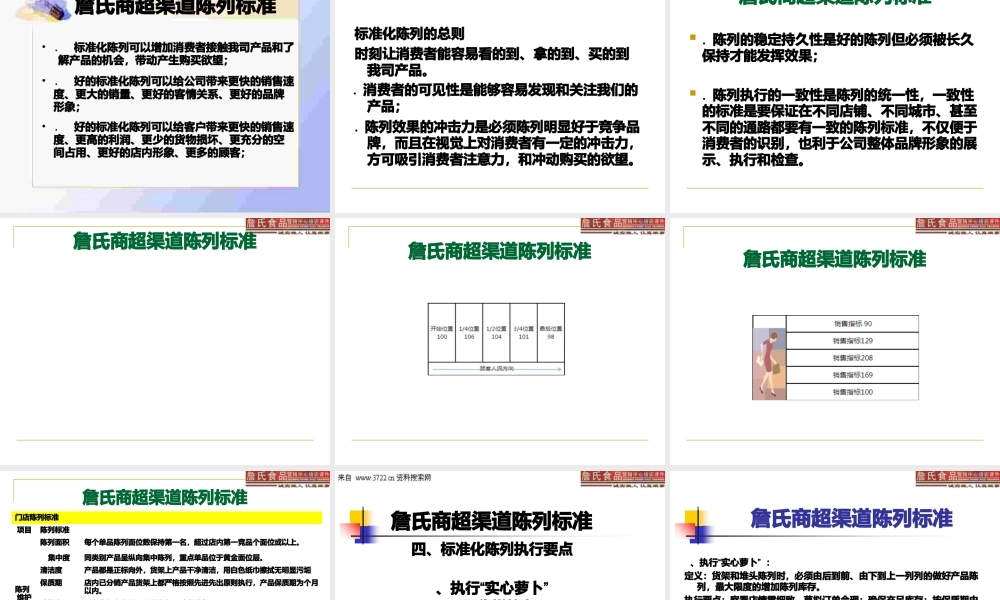Click the 销售指标208 shelf row
The height and width of the screenshot is (600, 1000).
click(853, 358)
